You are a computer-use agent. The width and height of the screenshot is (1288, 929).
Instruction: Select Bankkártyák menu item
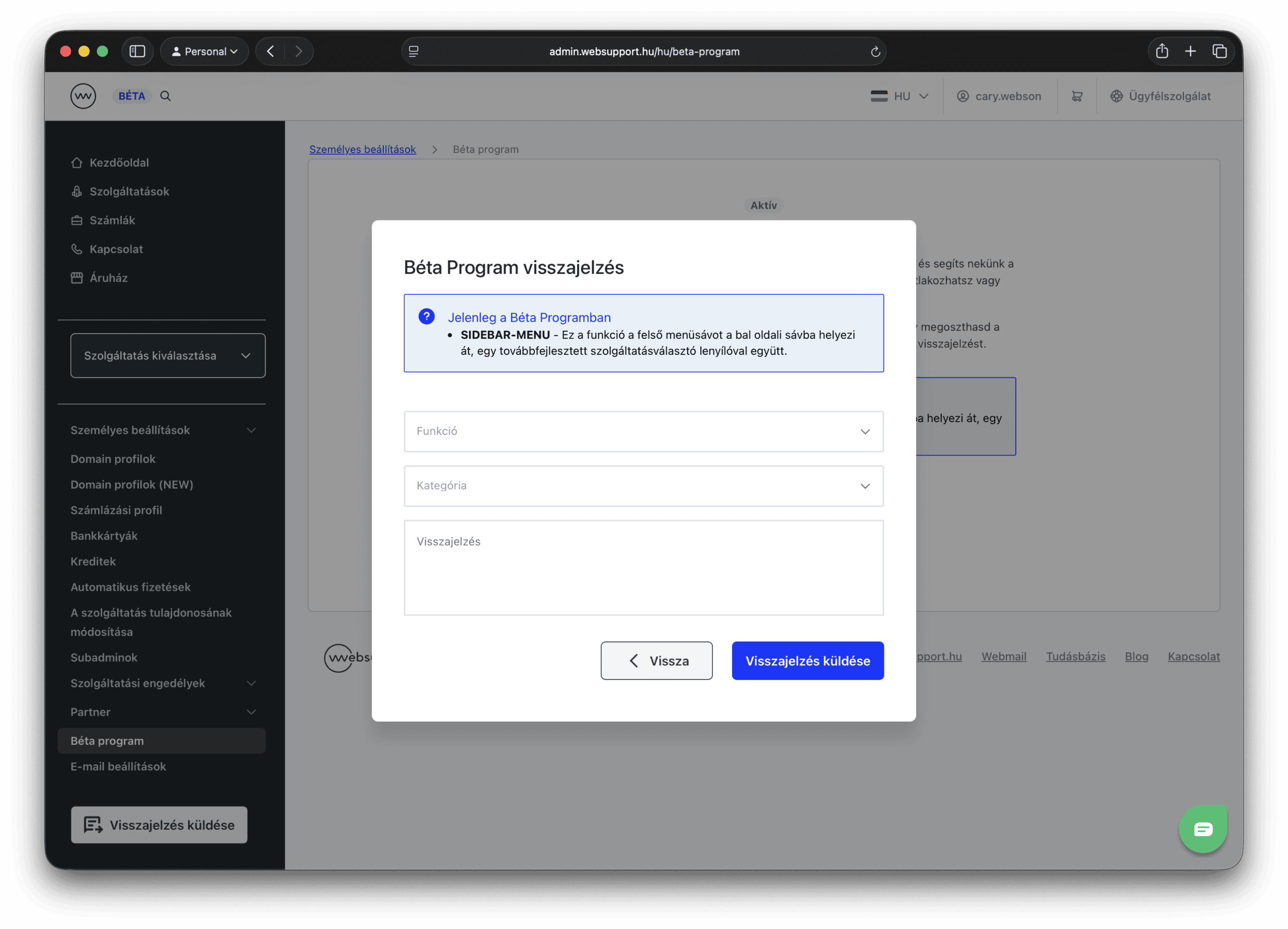(x=104, y=536)
